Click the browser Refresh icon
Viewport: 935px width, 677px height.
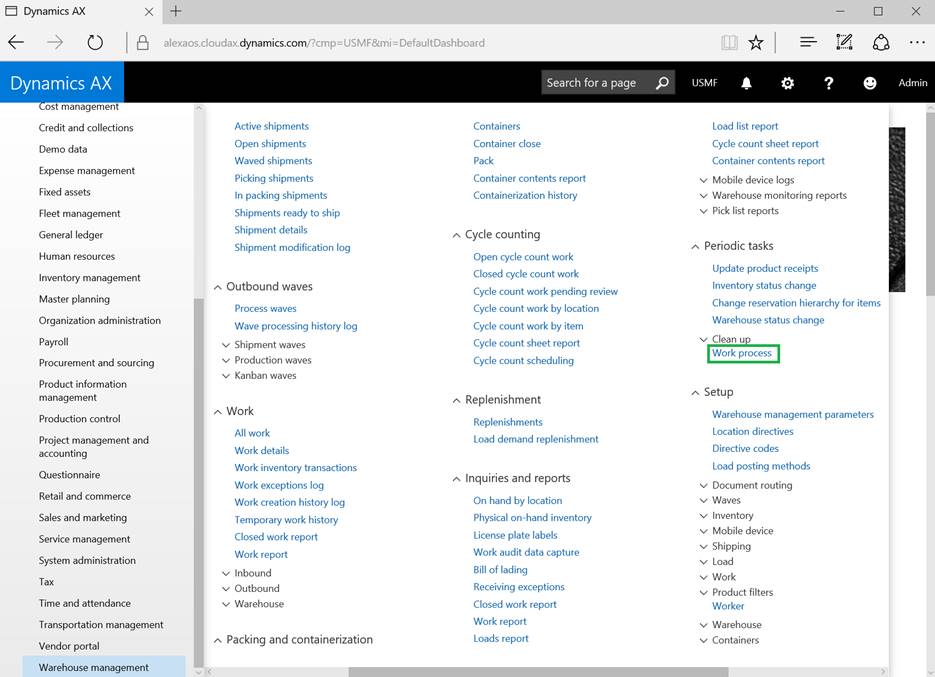[x=94, y=42]
